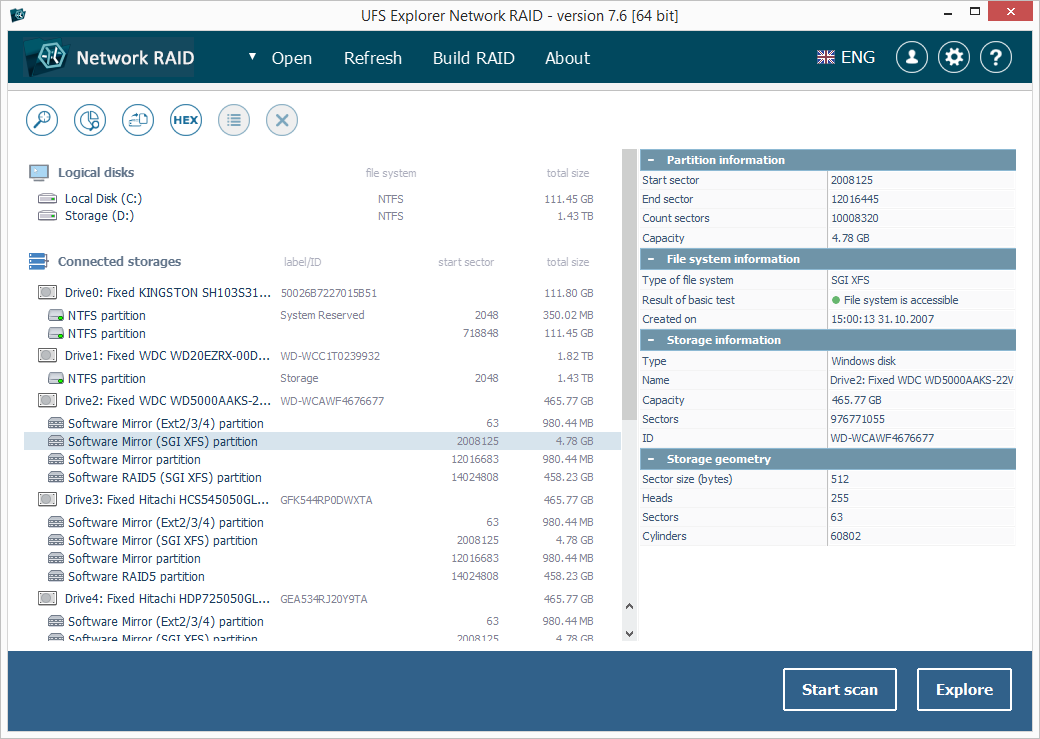Click Drive2 Software RAID5 (SGI XFS) partition icon

pos(56,478)
